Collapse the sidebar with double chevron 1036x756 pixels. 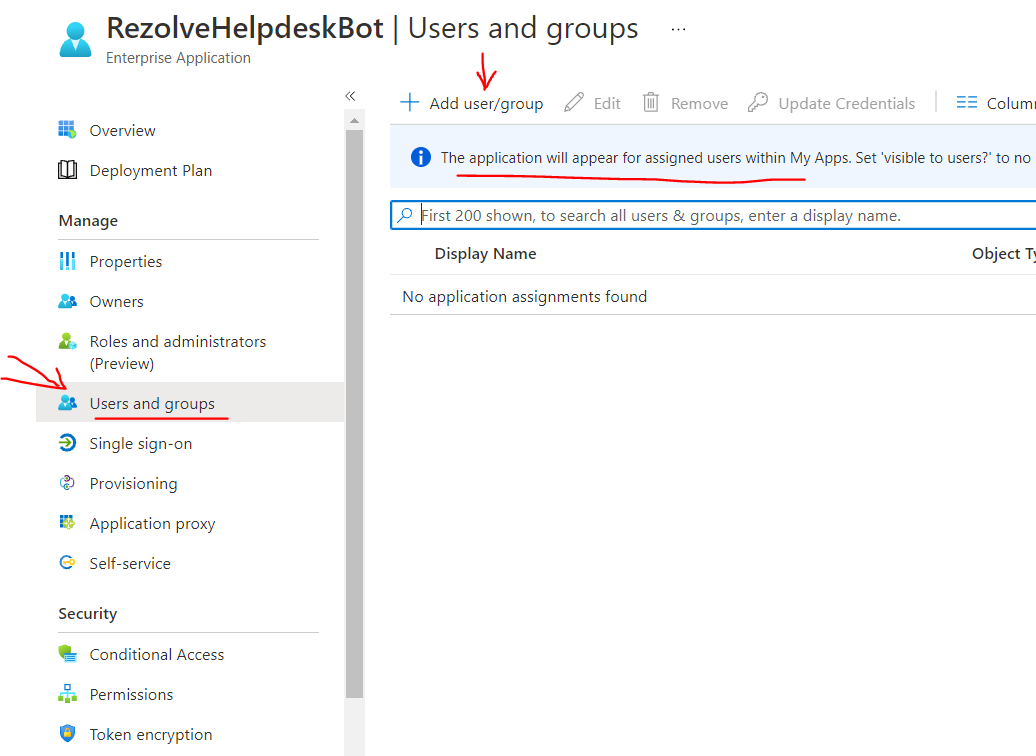coord(350,96)
